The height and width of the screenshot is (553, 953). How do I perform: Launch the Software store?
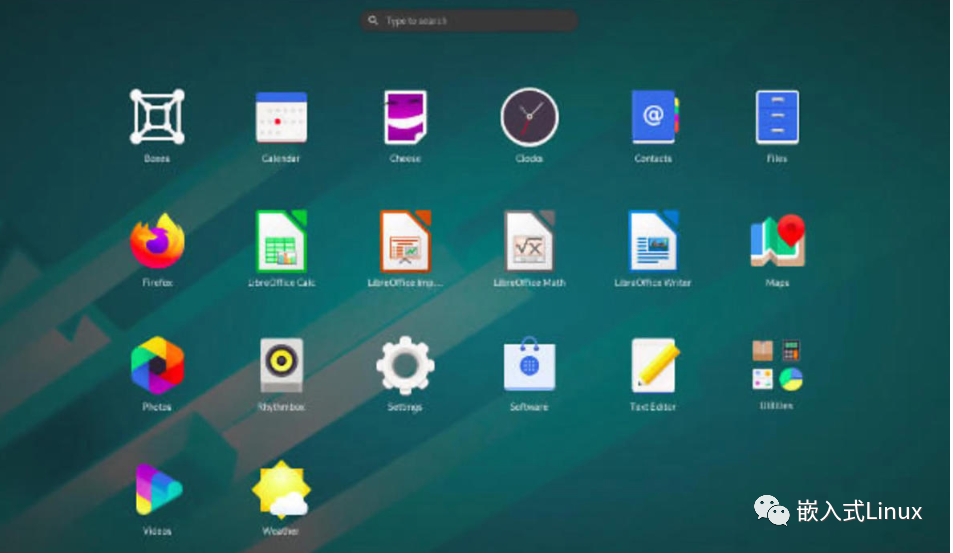click(529, 363)
